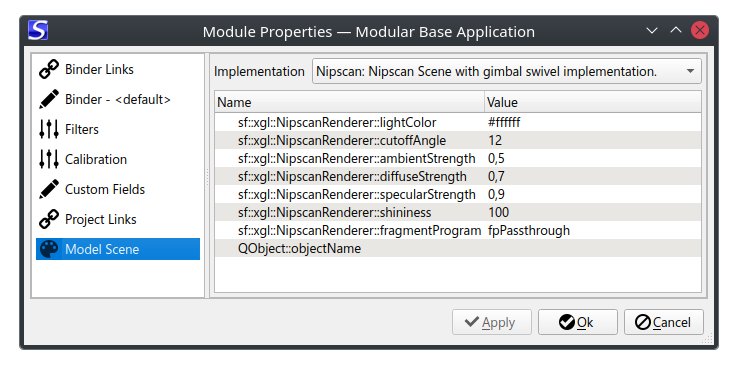Click the pencil icon for Binder default
The image size is (738, 373).
click(x=49, y=99)
